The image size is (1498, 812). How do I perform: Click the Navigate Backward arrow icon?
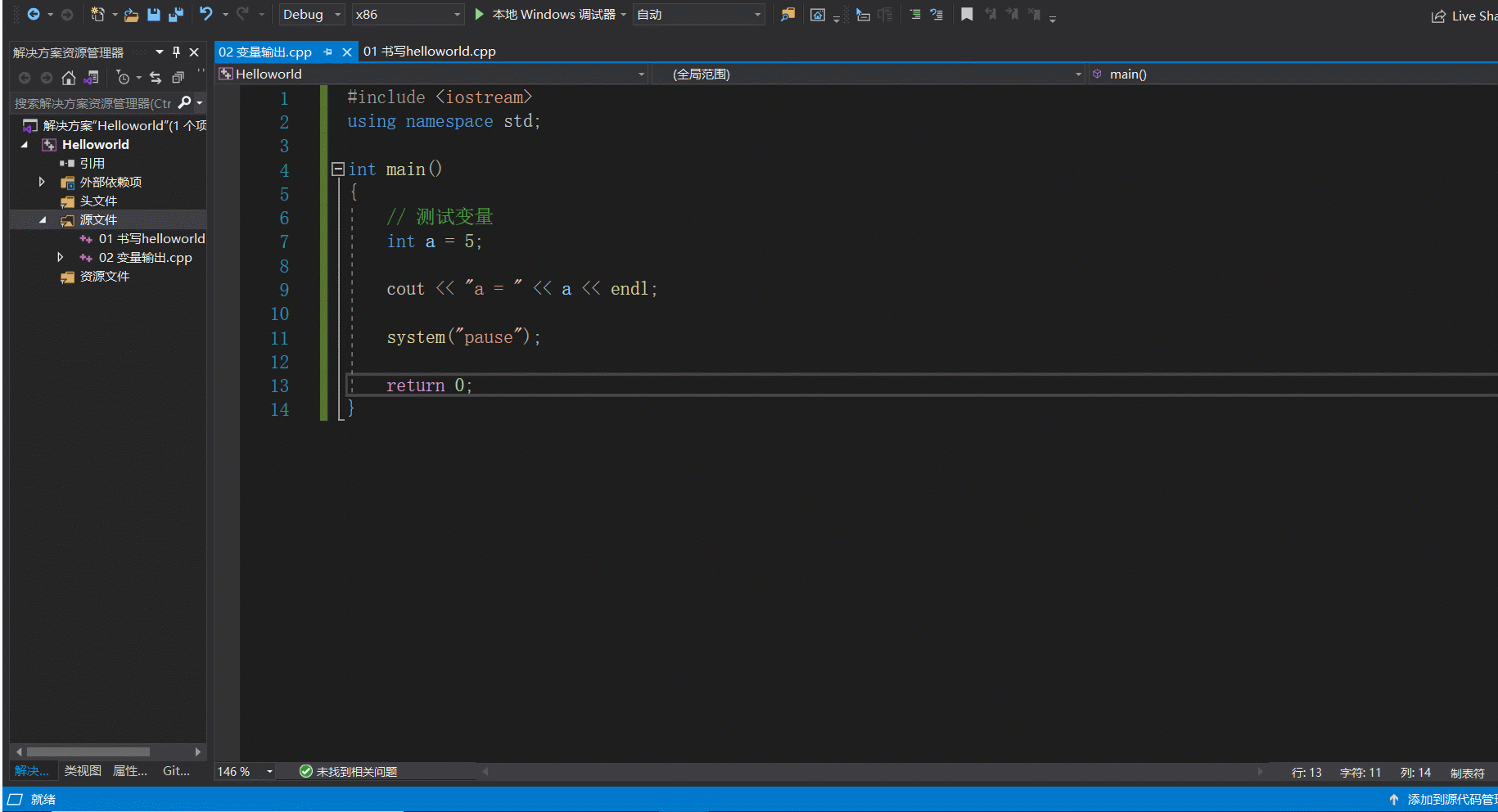pos(33,14)
